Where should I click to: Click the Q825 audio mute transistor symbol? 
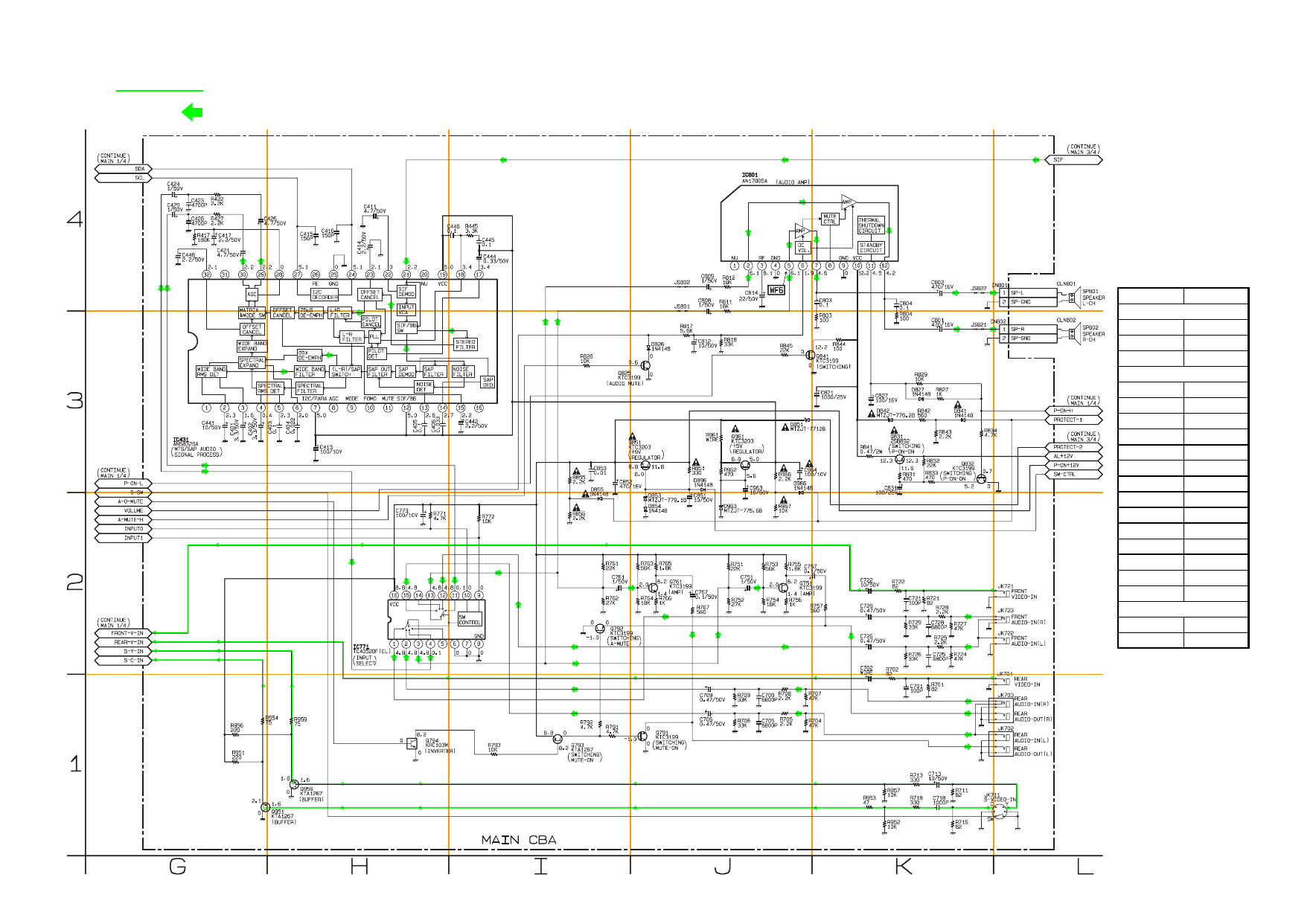click(645, 365)
